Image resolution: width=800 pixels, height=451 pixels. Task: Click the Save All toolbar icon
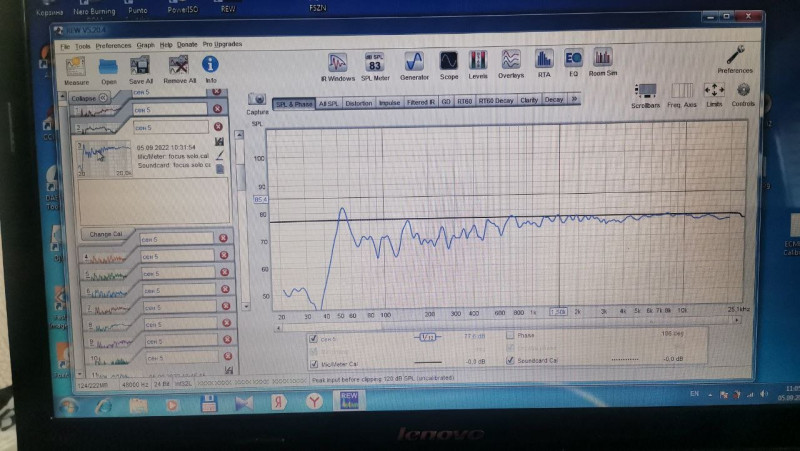tap(140, 66)
